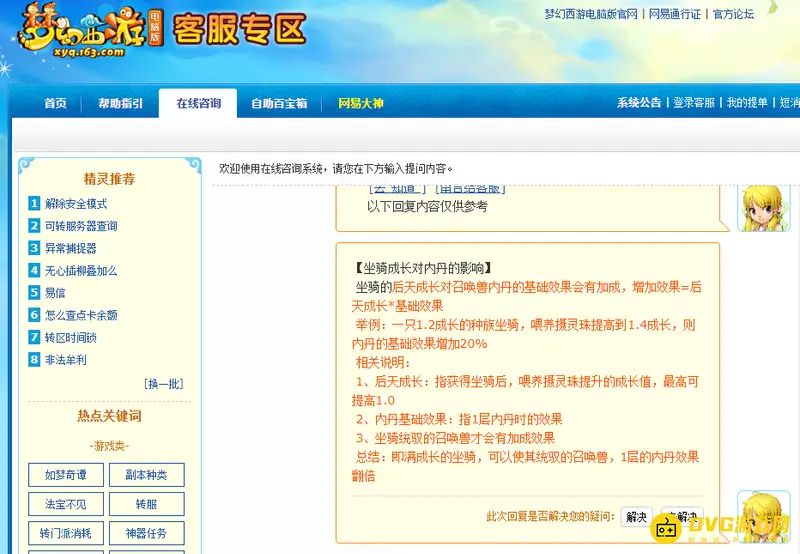This screenshot has width=800, height=554.
Task: Open 异常捕捉器 recommendation
Action: [71, 248]
